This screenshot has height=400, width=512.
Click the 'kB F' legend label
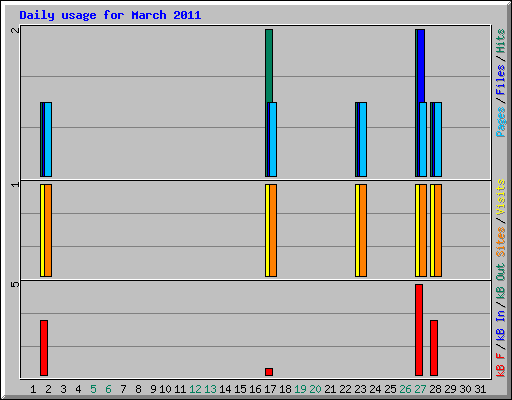click(500, 364)
